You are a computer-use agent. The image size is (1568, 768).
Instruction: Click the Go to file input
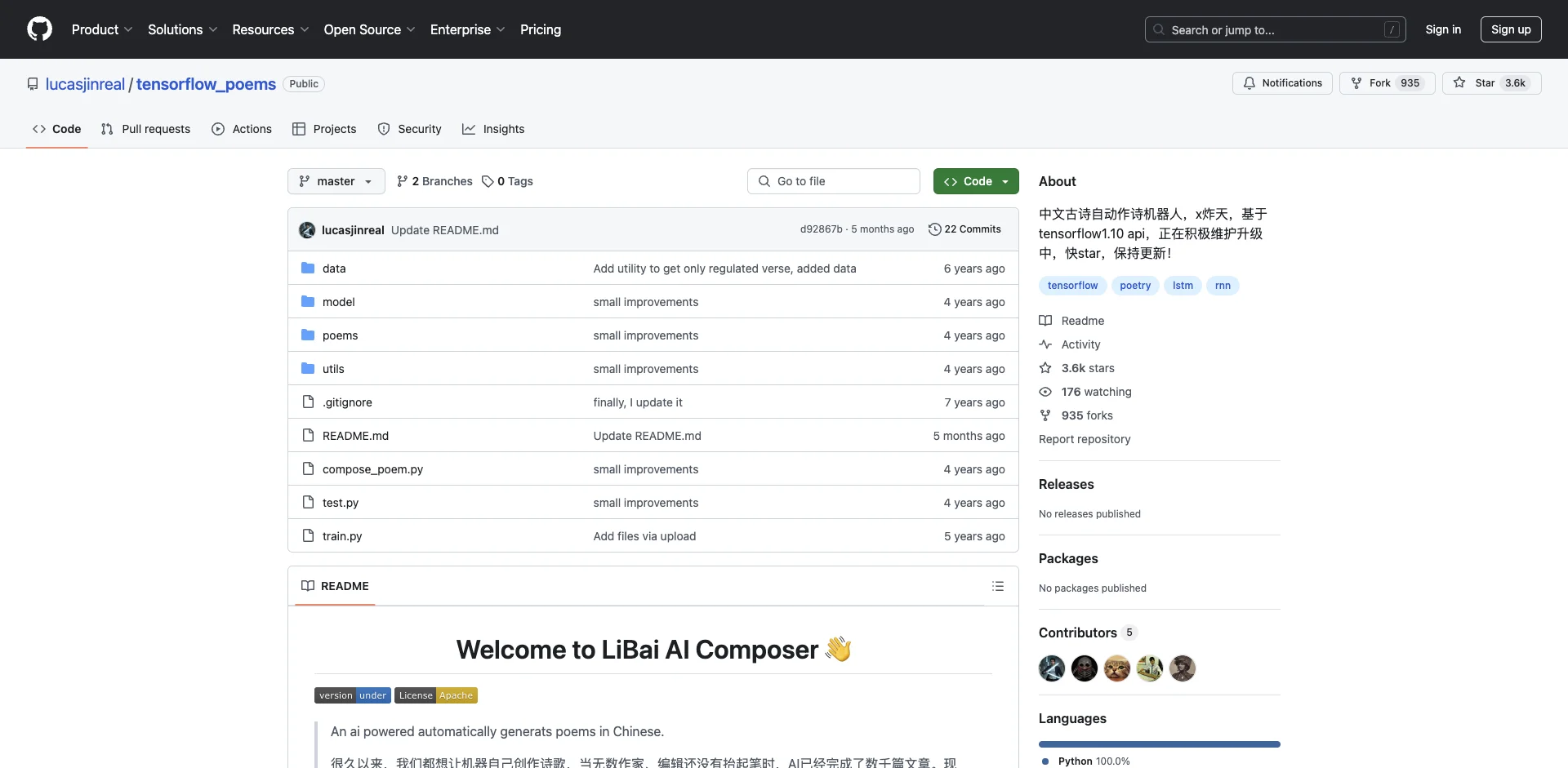tap(834, 181)
